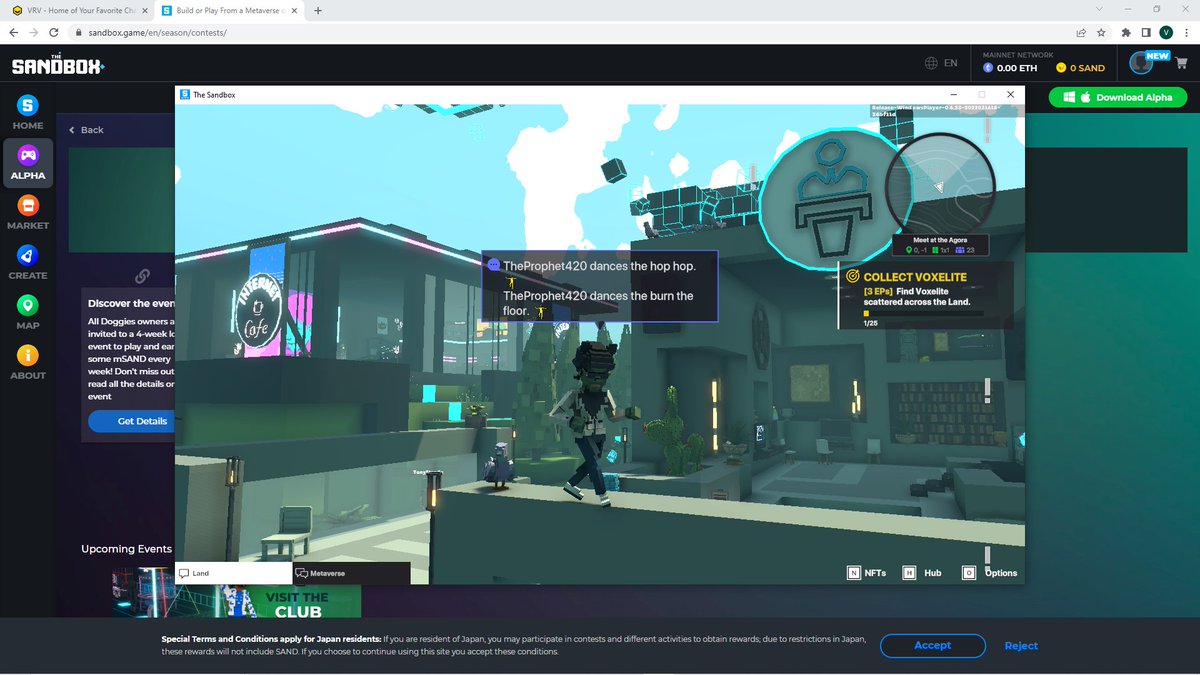Click the Voxelite quest progress bar
1200x675 pixels.
[923, 313]
